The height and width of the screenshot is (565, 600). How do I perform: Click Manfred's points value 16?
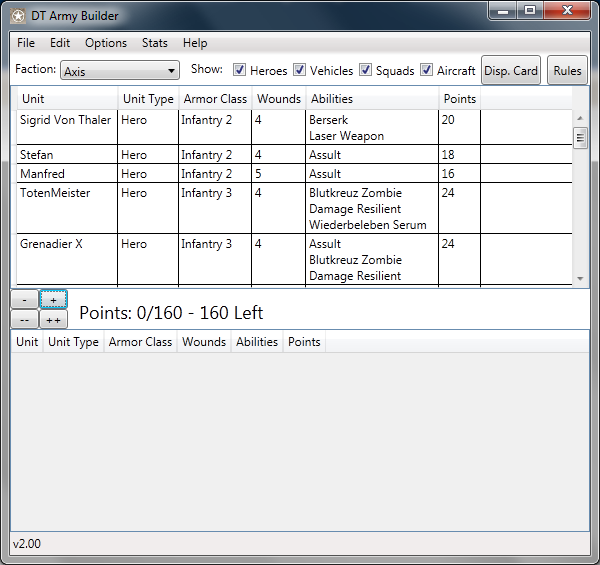(448, 174)
